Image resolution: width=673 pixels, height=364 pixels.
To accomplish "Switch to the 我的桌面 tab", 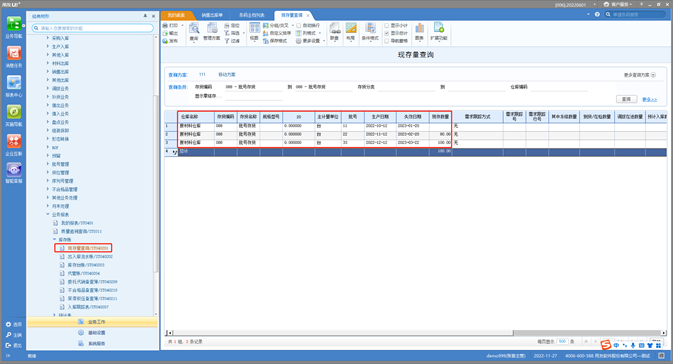I will coord(176,15).
